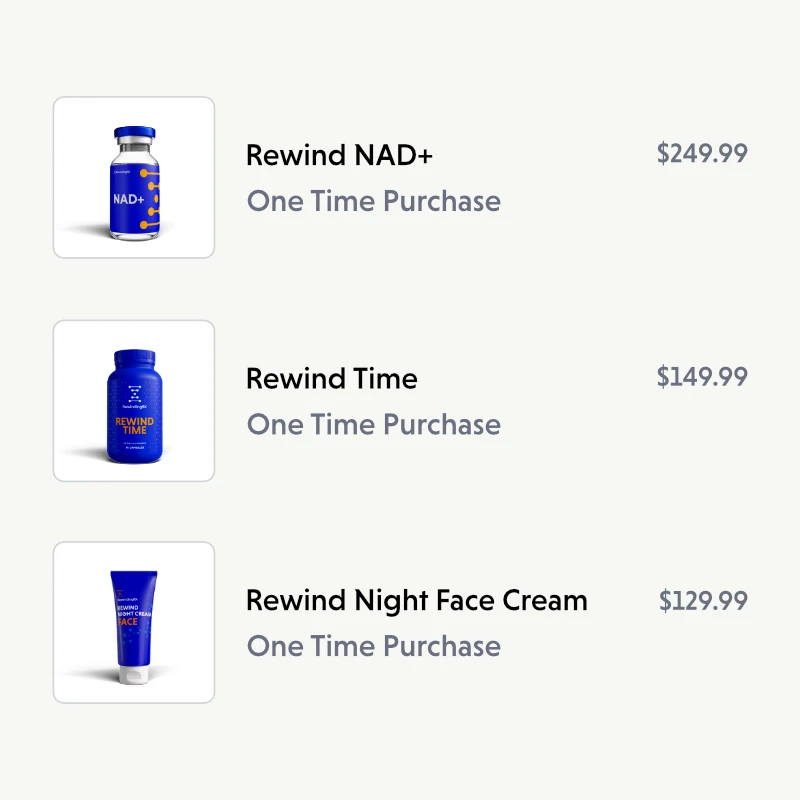Open the Rewind Time bottle thumbnail
Screen dimensions: 800x800
click(133, 401)
